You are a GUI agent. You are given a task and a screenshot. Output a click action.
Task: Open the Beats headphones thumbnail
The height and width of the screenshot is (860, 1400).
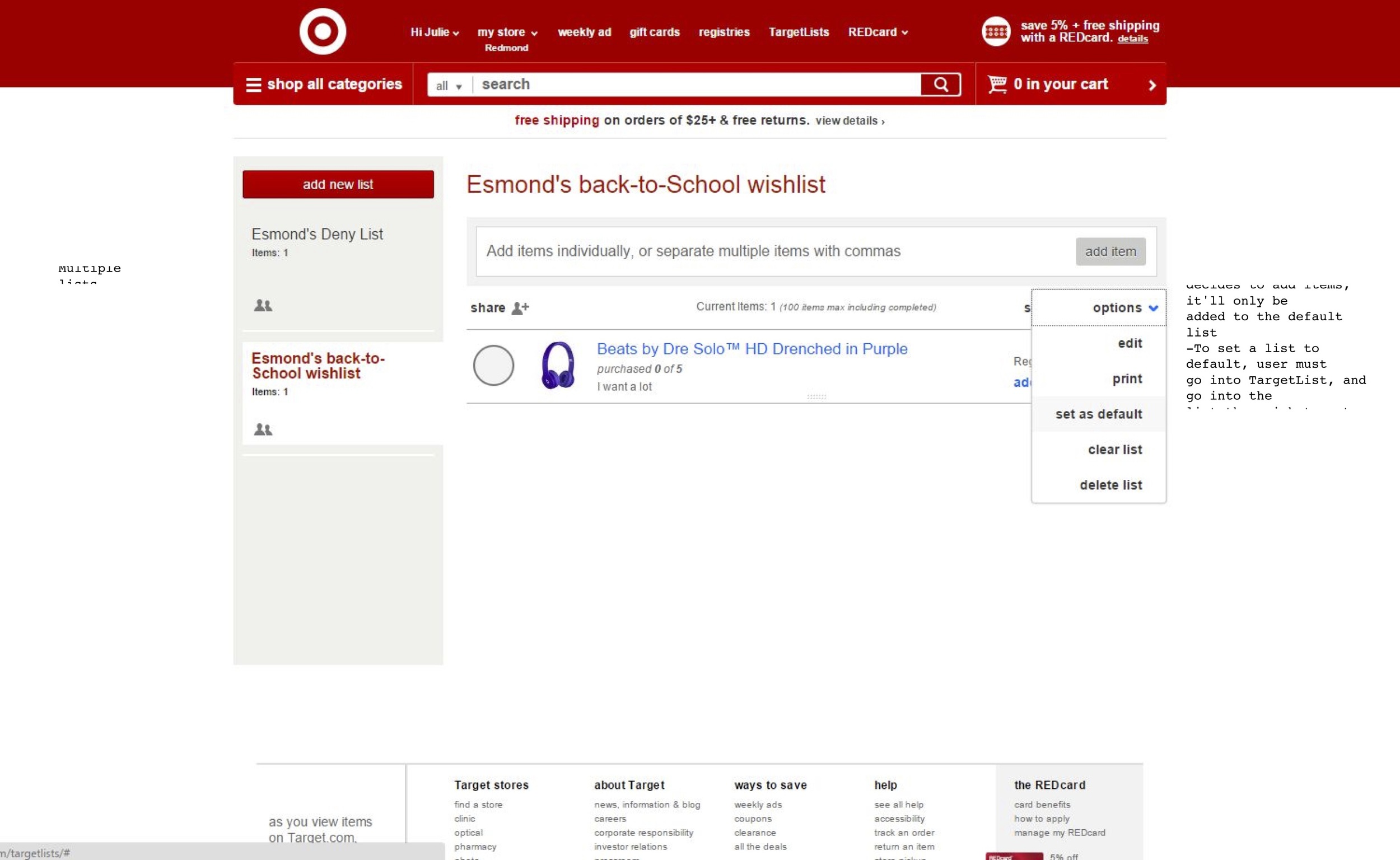tap(558, 365)
